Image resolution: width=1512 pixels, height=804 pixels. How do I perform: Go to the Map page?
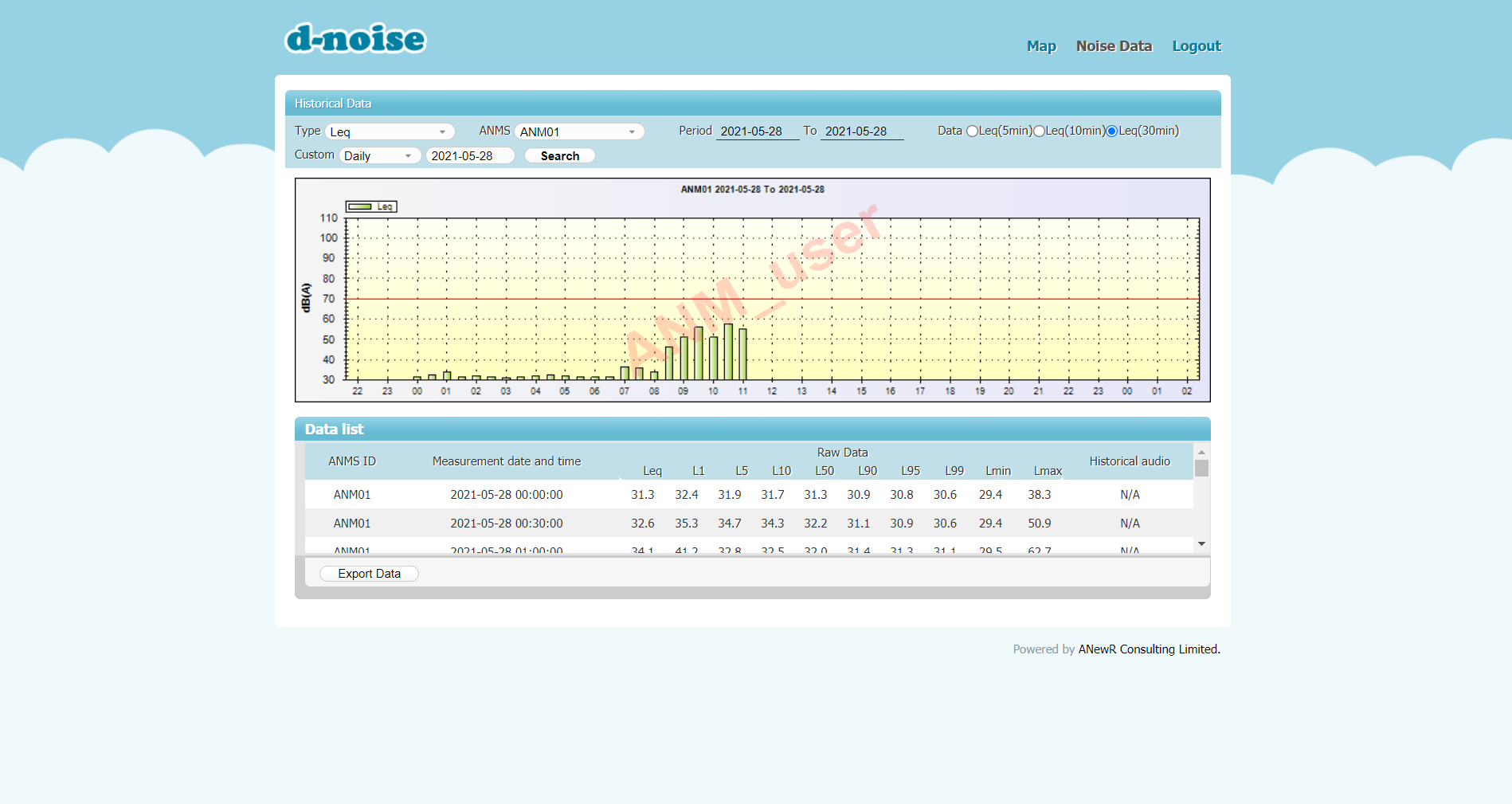click(x=1041, y=46)
